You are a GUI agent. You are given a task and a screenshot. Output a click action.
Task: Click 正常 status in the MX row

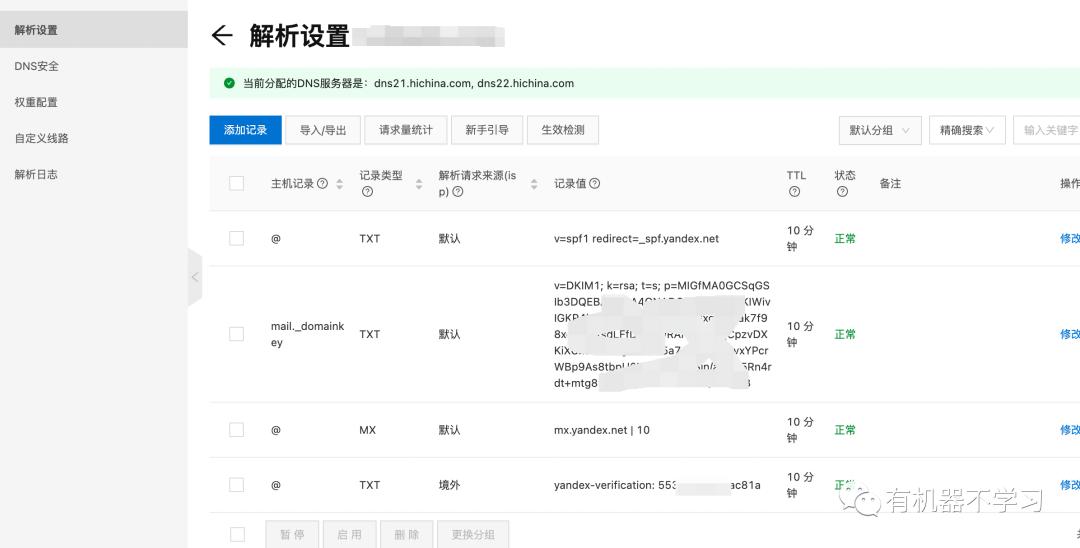coord(845,430)
